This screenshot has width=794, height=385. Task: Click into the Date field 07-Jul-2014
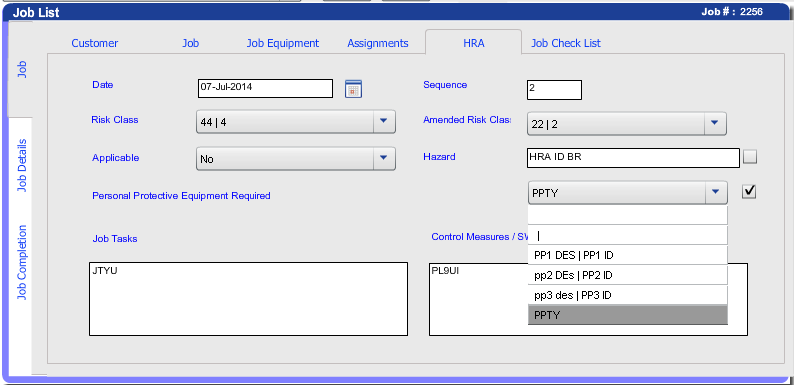tap(265, 88)
